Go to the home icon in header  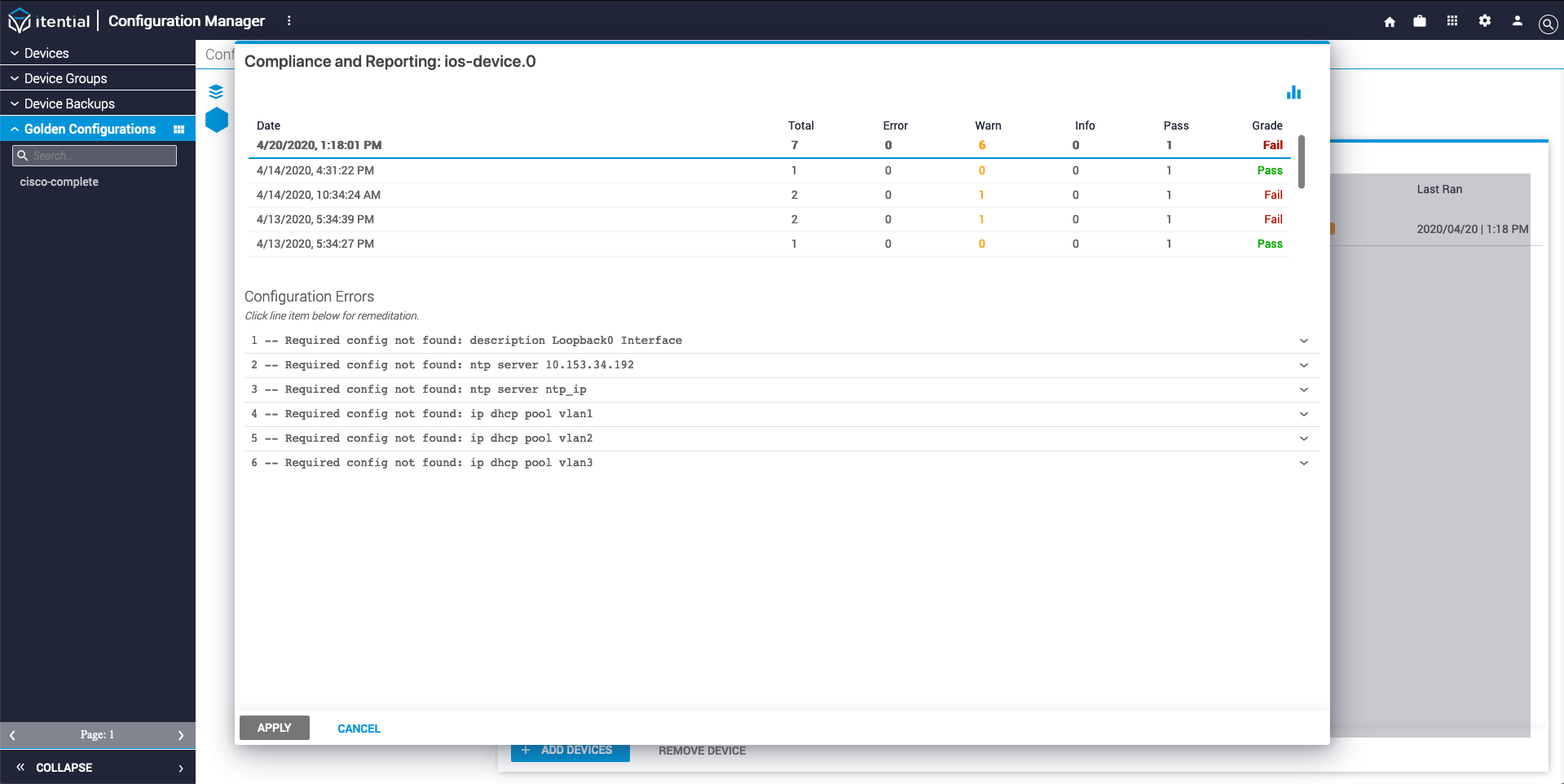(x=1390, y=21)
